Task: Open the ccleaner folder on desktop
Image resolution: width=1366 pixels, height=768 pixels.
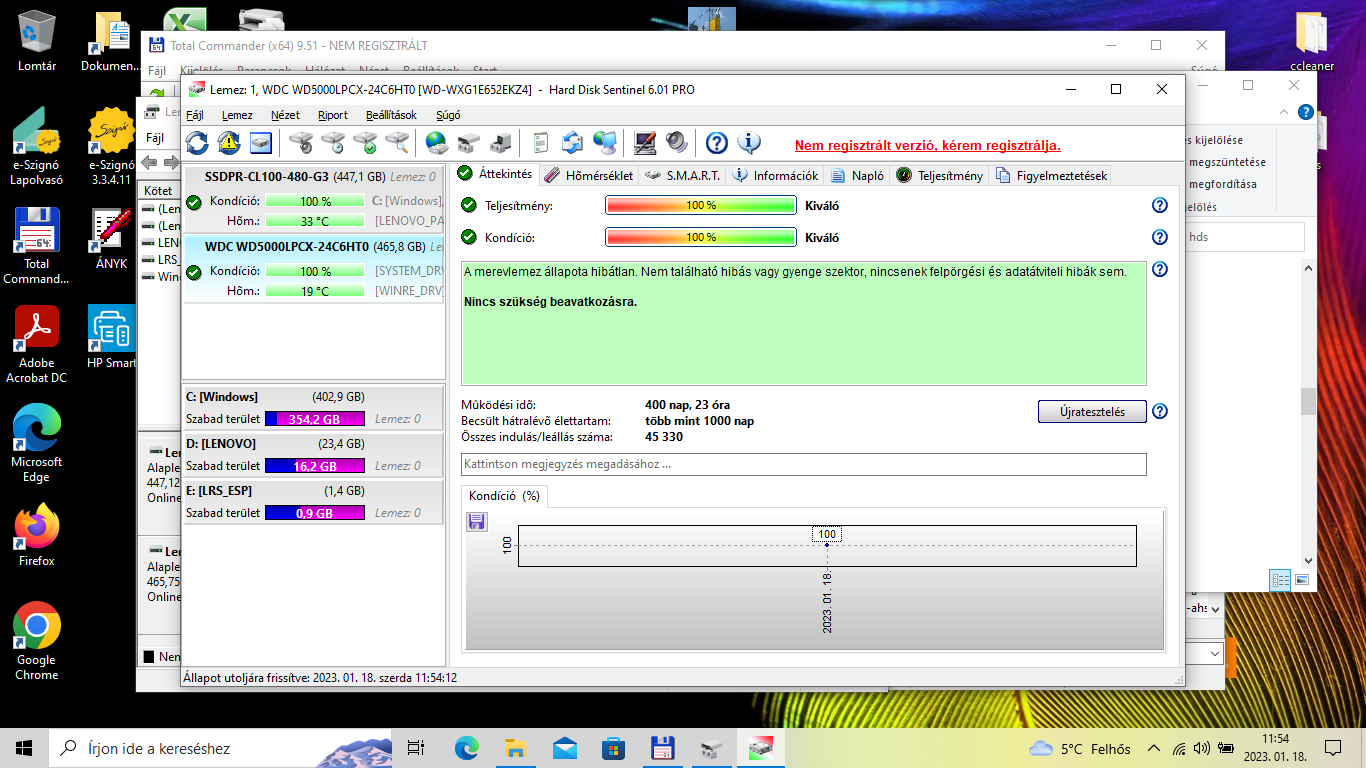Action: click(1312, 41)
